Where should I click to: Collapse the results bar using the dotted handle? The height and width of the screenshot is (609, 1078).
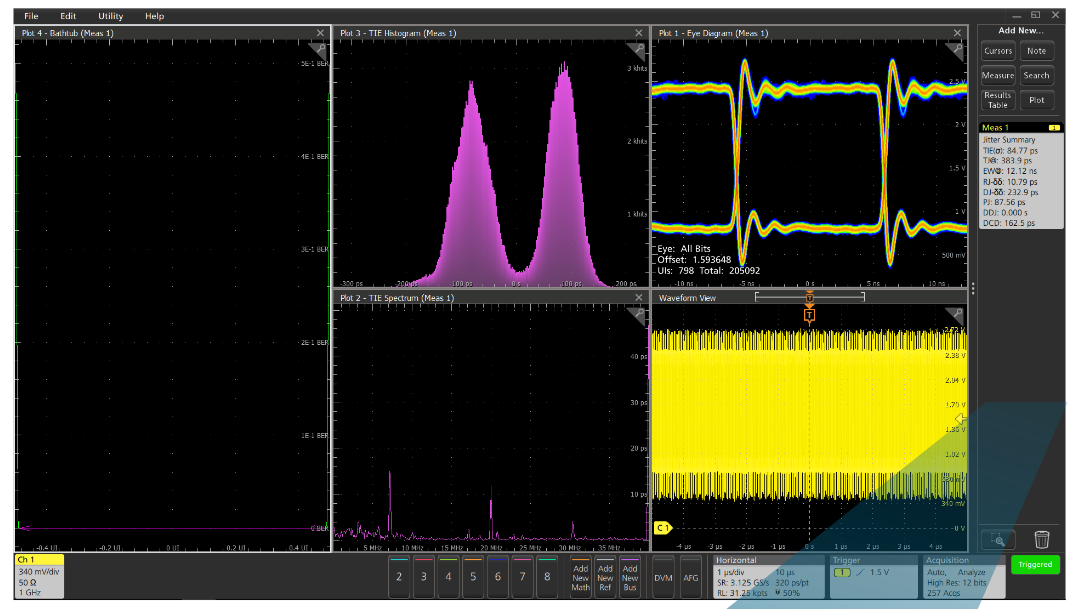coord(972,288)
